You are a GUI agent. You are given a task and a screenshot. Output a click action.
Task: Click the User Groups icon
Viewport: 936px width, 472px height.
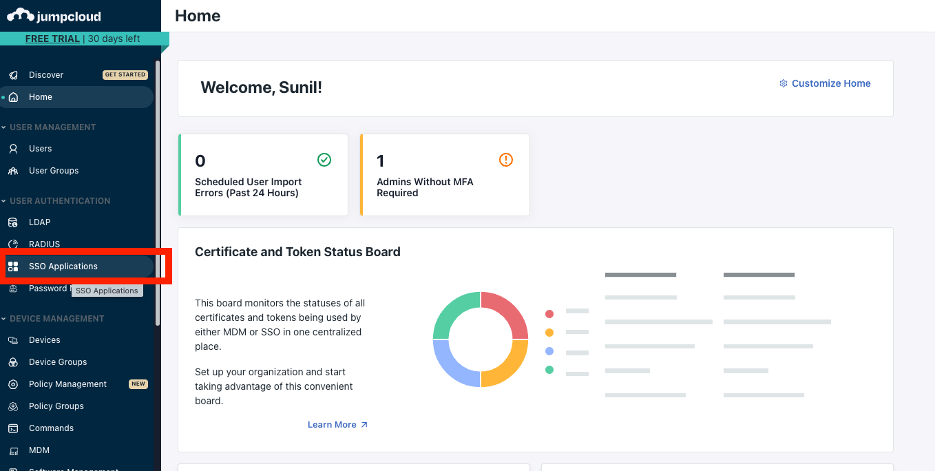pos(13,171)
